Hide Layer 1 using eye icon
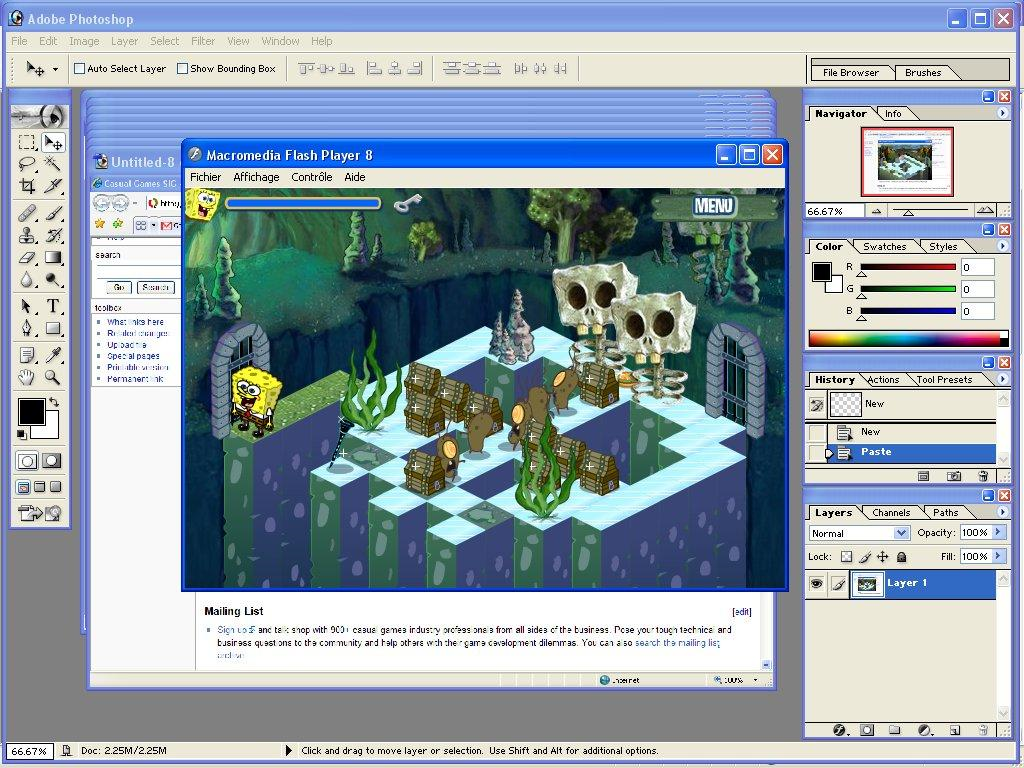The image size is (1024, 768). 816,584
